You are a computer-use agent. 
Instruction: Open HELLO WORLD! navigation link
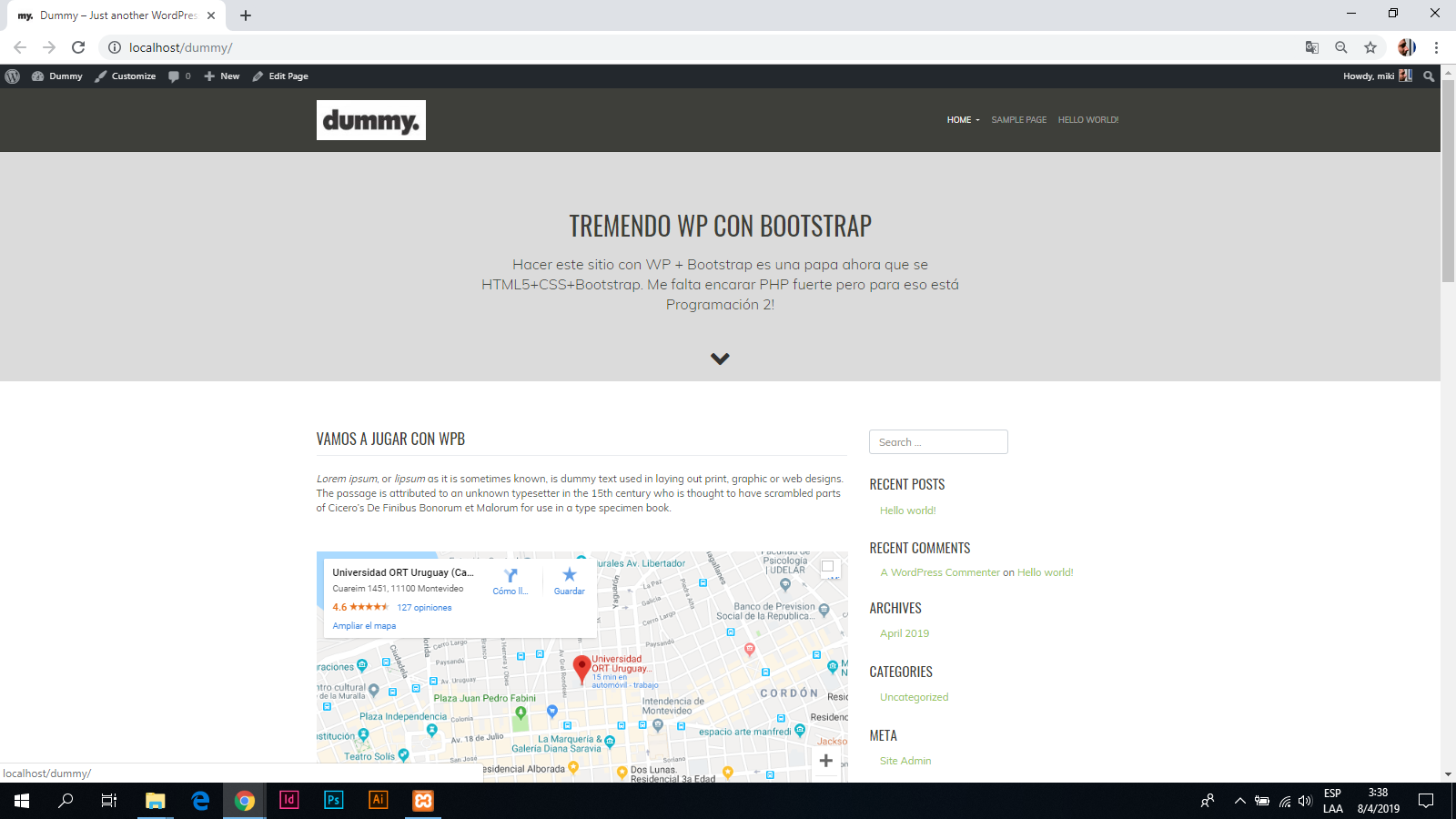click(x=1088, y=120)
